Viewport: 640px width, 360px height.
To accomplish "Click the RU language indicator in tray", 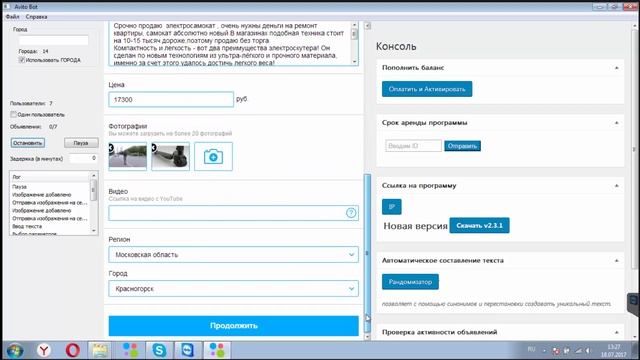I will 531,349.
